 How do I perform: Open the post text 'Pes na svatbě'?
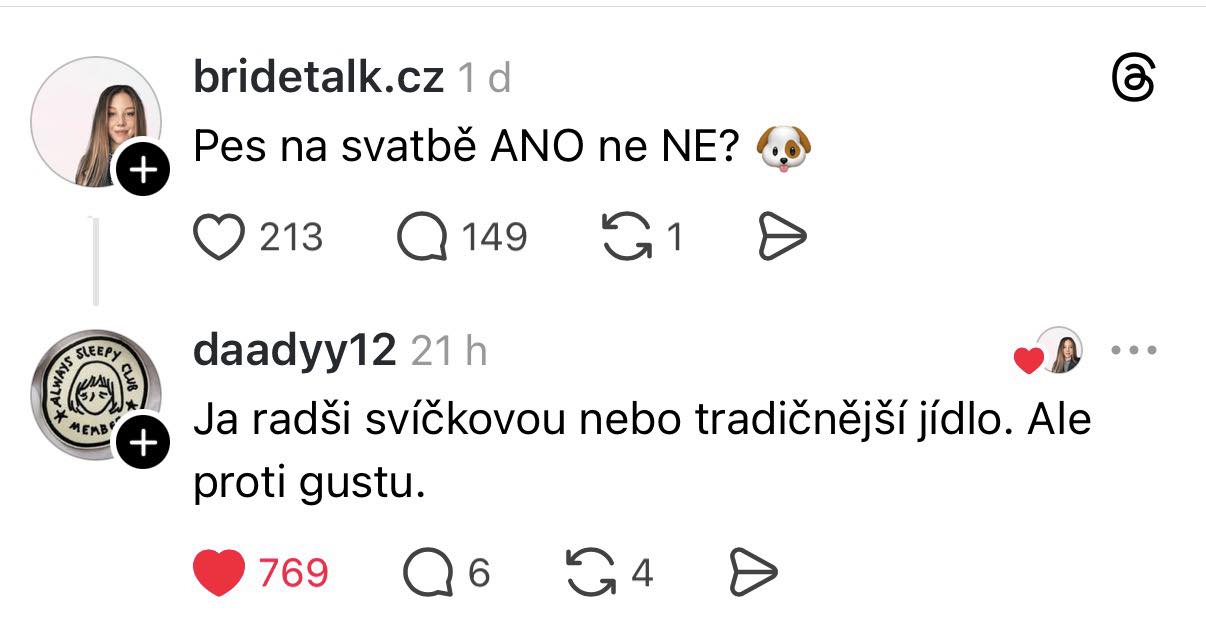(465, 150)
